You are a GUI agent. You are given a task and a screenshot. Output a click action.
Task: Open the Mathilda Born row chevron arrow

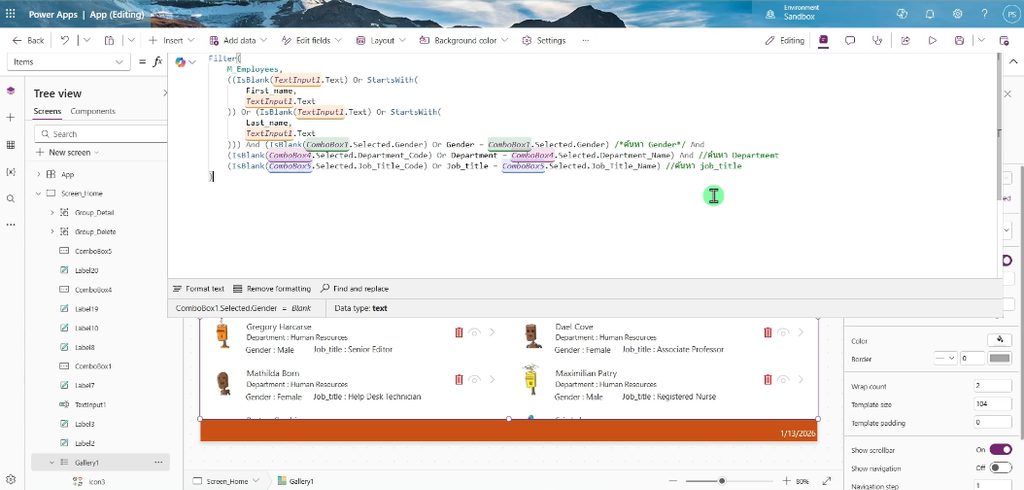492,379
